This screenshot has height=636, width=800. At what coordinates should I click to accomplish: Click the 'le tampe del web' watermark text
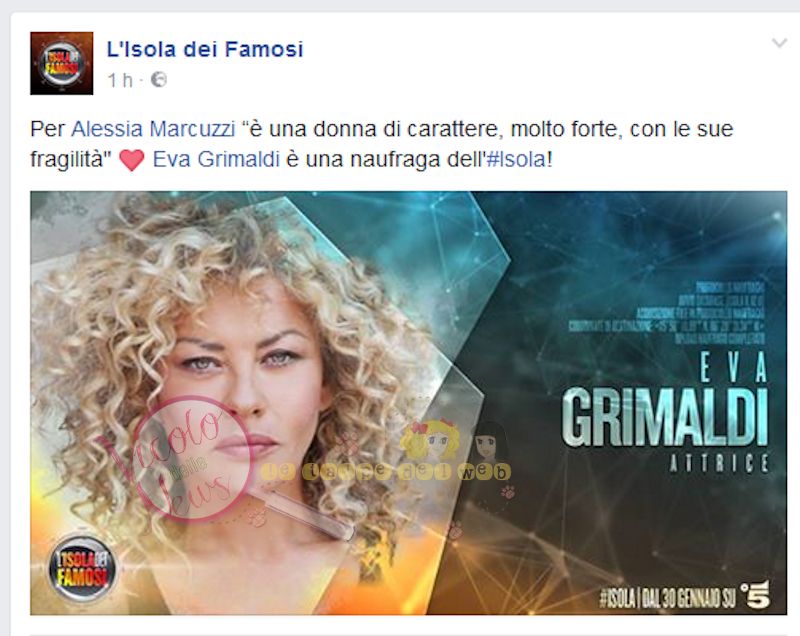[385, 472]
